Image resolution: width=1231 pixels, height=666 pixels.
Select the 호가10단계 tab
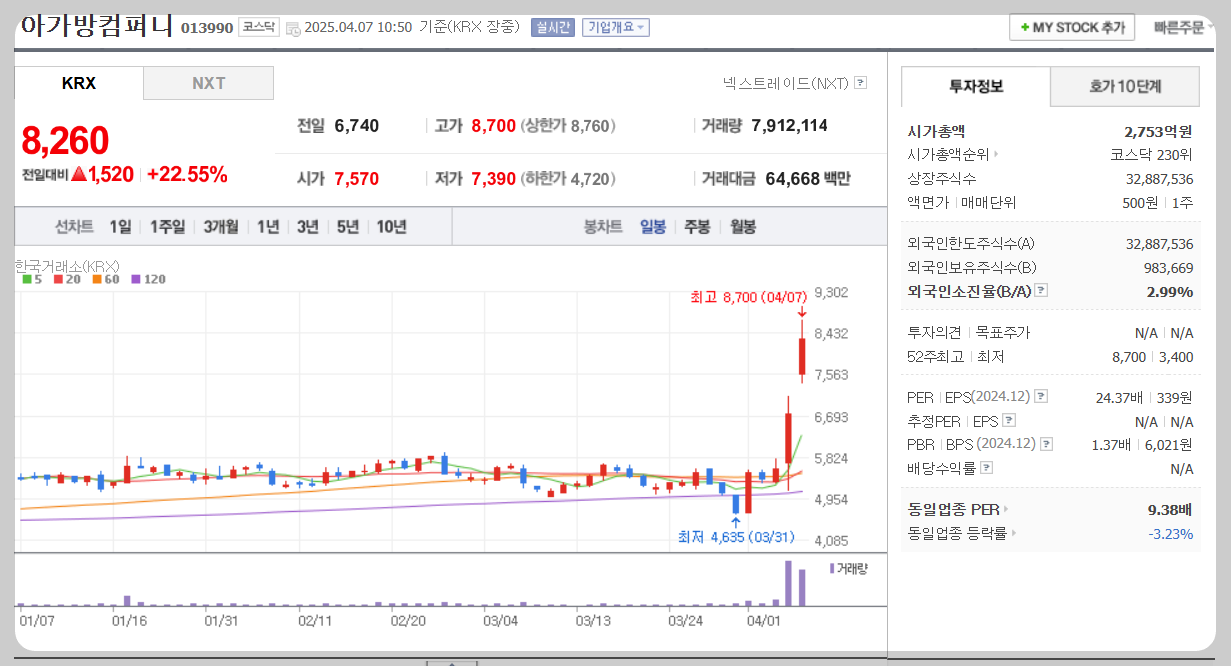[x=1125, y=87]
